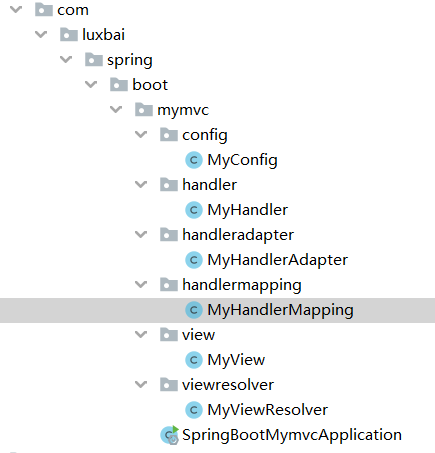The height and width of the screenshot is (453, 435).
Task: Click the handlermapping package folder icon
Action: [169, 284]
